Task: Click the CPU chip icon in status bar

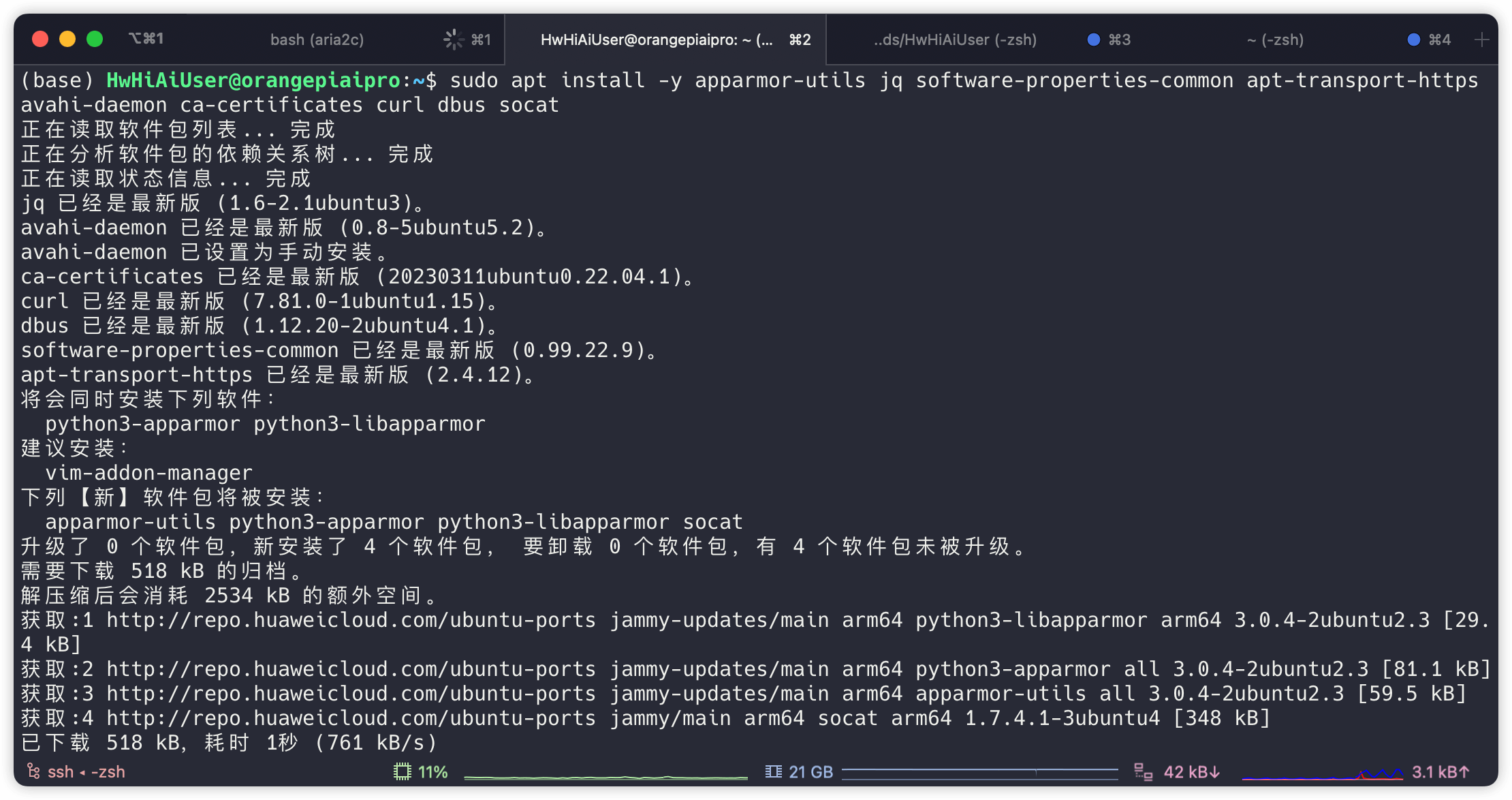Action: tap(403, 772)
